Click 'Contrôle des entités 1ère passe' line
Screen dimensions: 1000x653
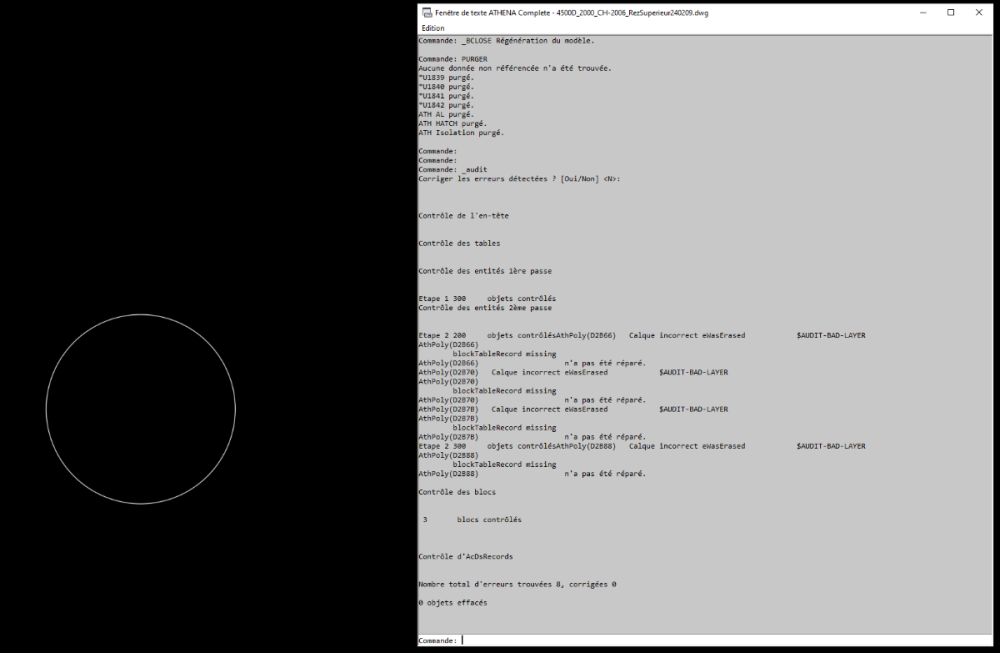pos(485,271)
